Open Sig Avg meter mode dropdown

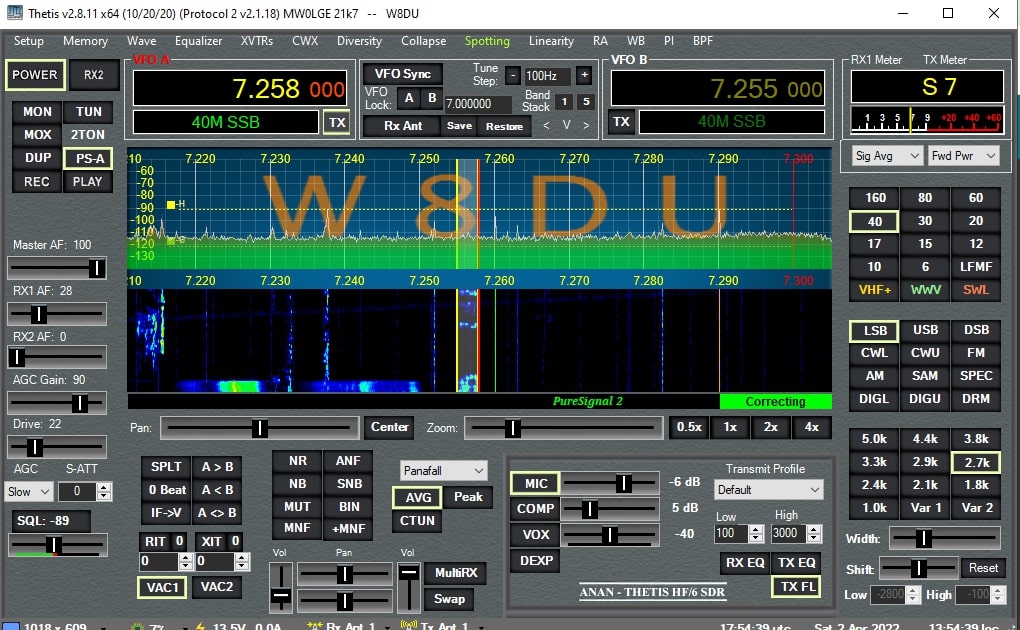pyautogui.click(x=887, y=156)
